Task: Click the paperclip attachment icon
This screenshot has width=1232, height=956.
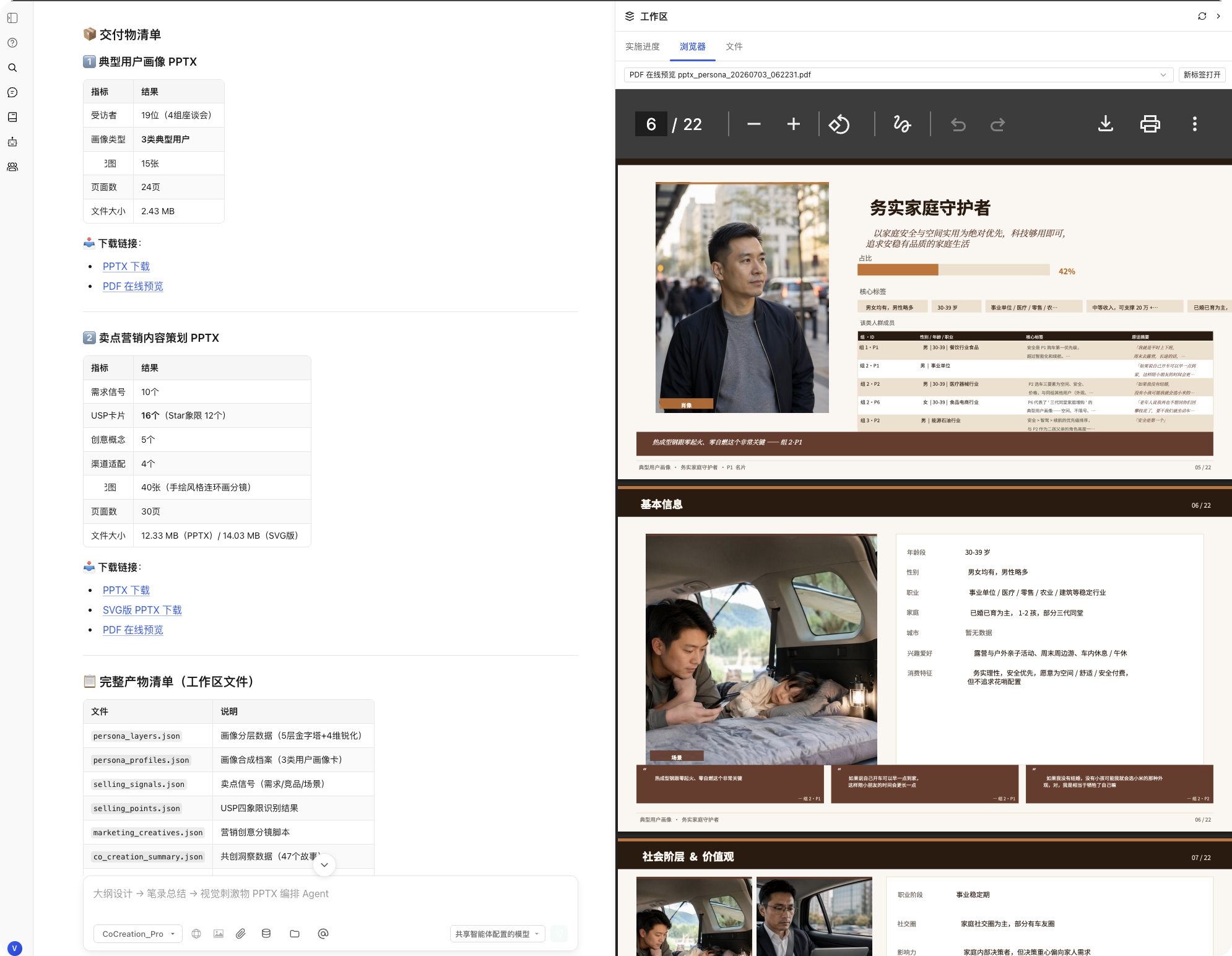Action: tap(241, 934)
